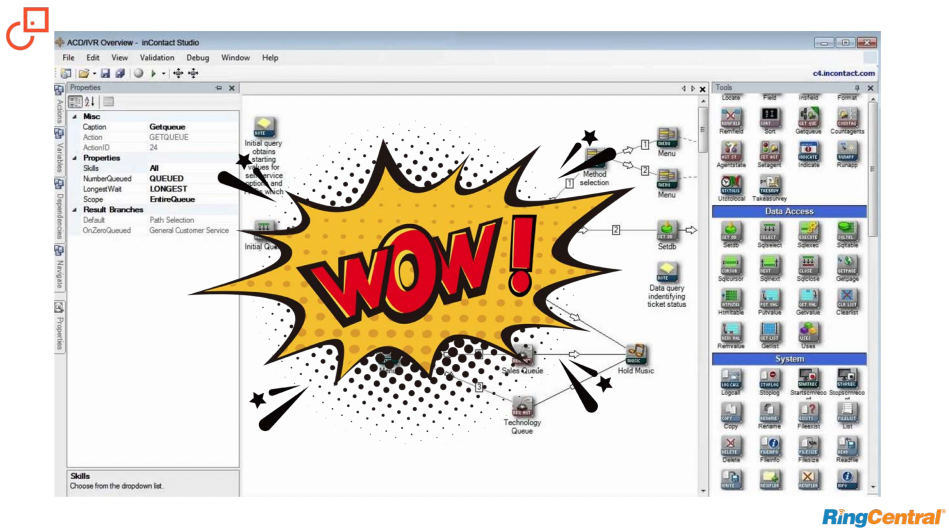Viewport: 949px width, 532px height.
Task: Collapse the Properties group expander
Action: tap(75, 158)
